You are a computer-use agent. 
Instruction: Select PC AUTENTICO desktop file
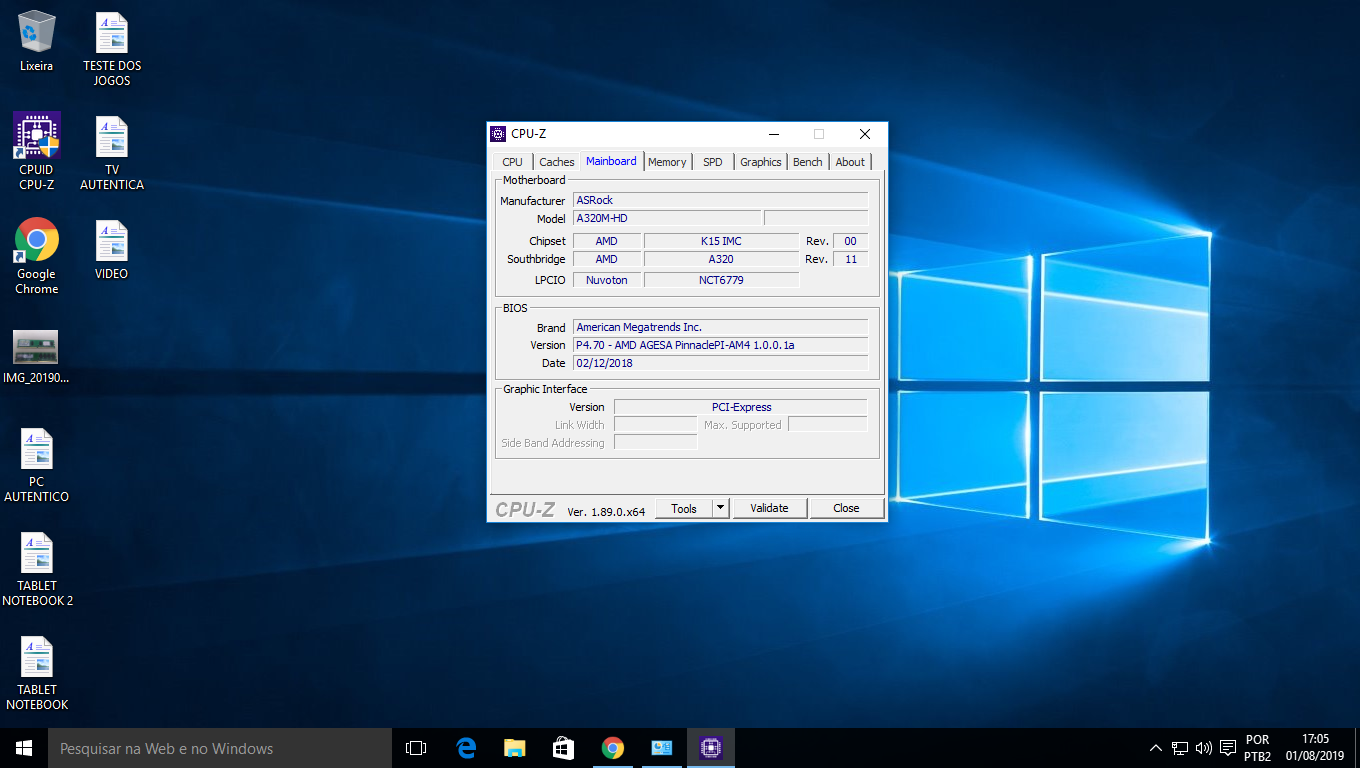coord(37,465)
